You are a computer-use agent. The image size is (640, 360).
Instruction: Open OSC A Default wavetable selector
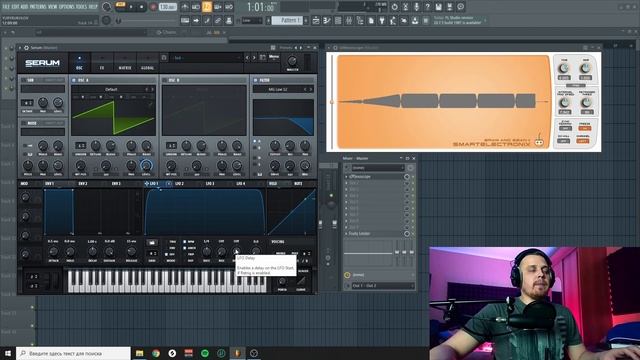pyautogui.click(x=111, y=89)
